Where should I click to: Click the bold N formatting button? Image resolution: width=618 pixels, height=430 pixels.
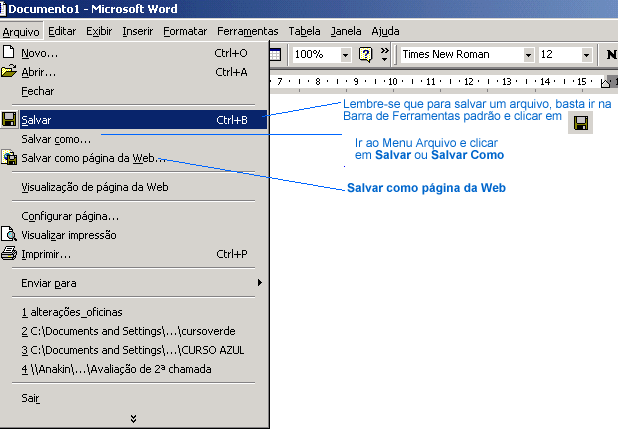click(x=611, y=54)
